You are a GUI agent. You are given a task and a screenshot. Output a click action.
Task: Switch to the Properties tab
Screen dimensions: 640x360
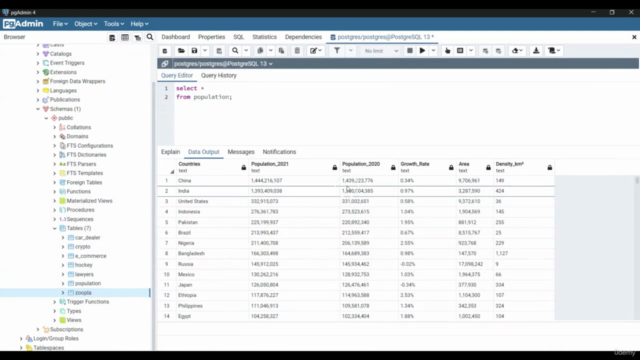[211, 37]
